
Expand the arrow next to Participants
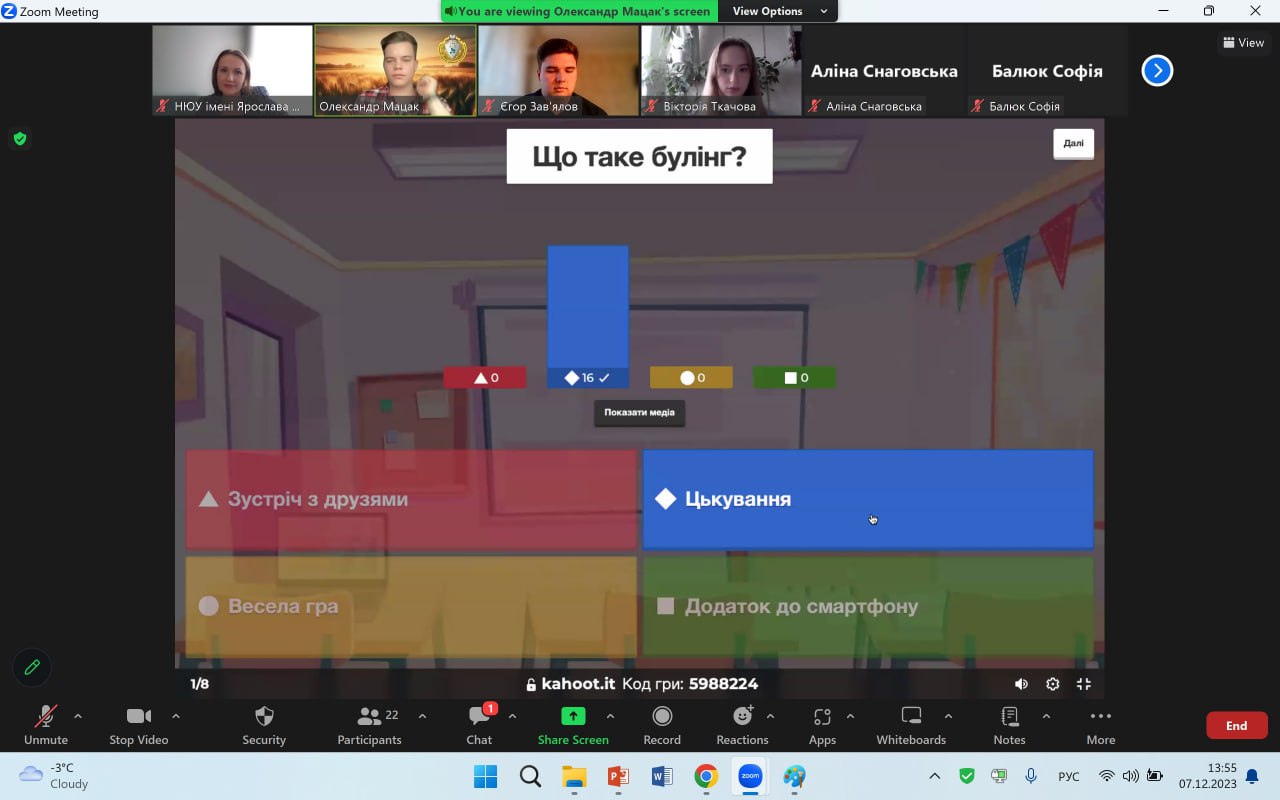pos(422,716)
